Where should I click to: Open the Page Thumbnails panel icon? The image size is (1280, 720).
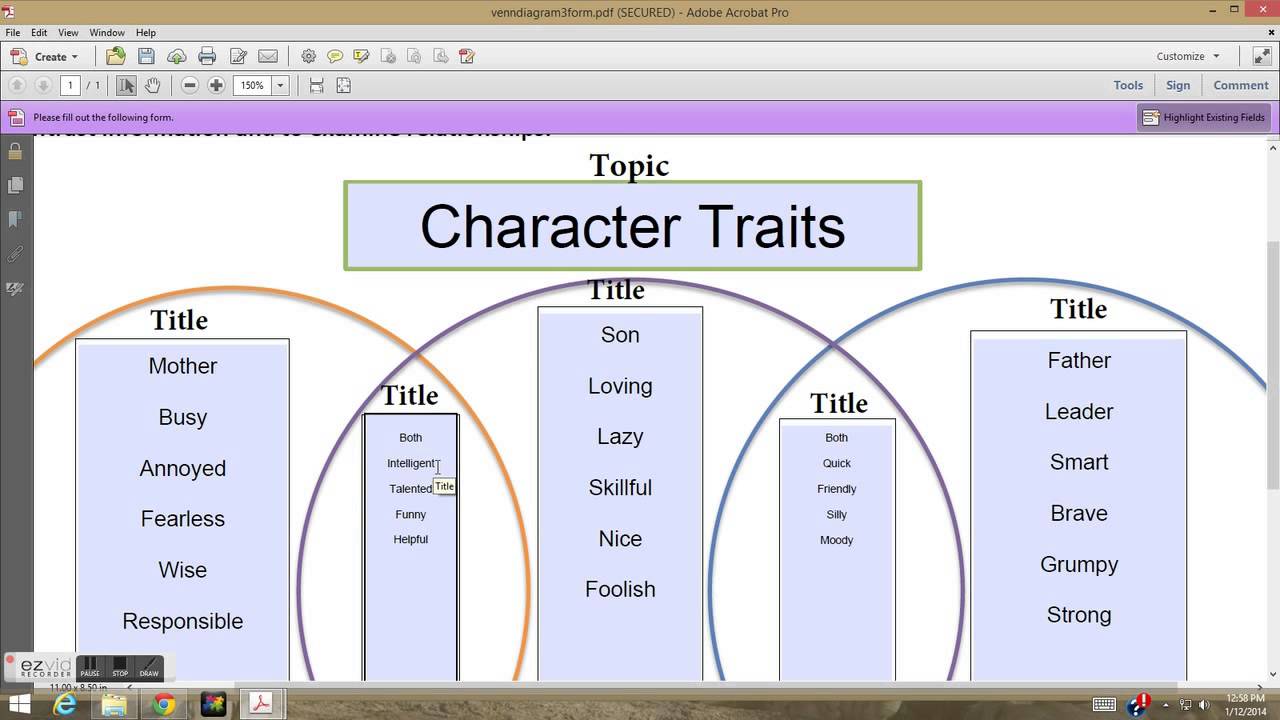pos(15,185)
